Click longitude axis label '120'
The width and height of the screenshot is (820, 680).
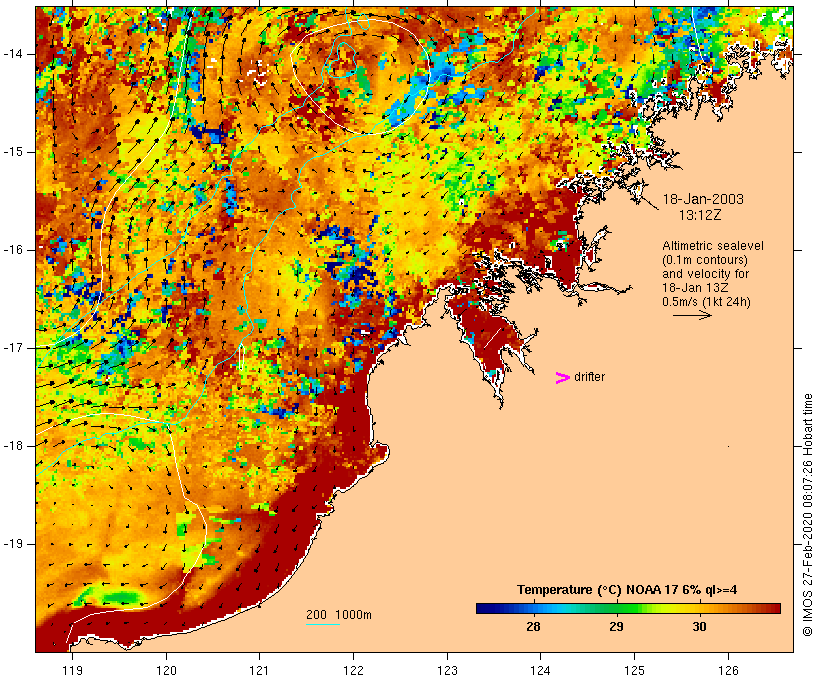tap(166, 671)
